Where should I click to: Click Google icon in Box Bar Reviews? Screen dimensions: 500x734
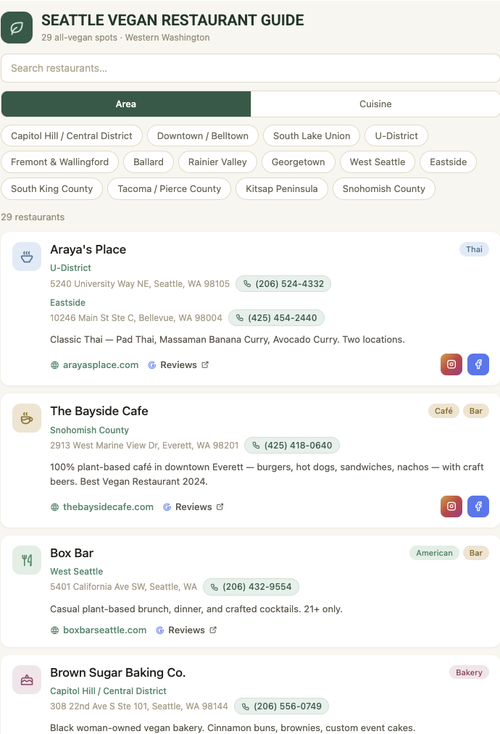click(x=160, y=630)
